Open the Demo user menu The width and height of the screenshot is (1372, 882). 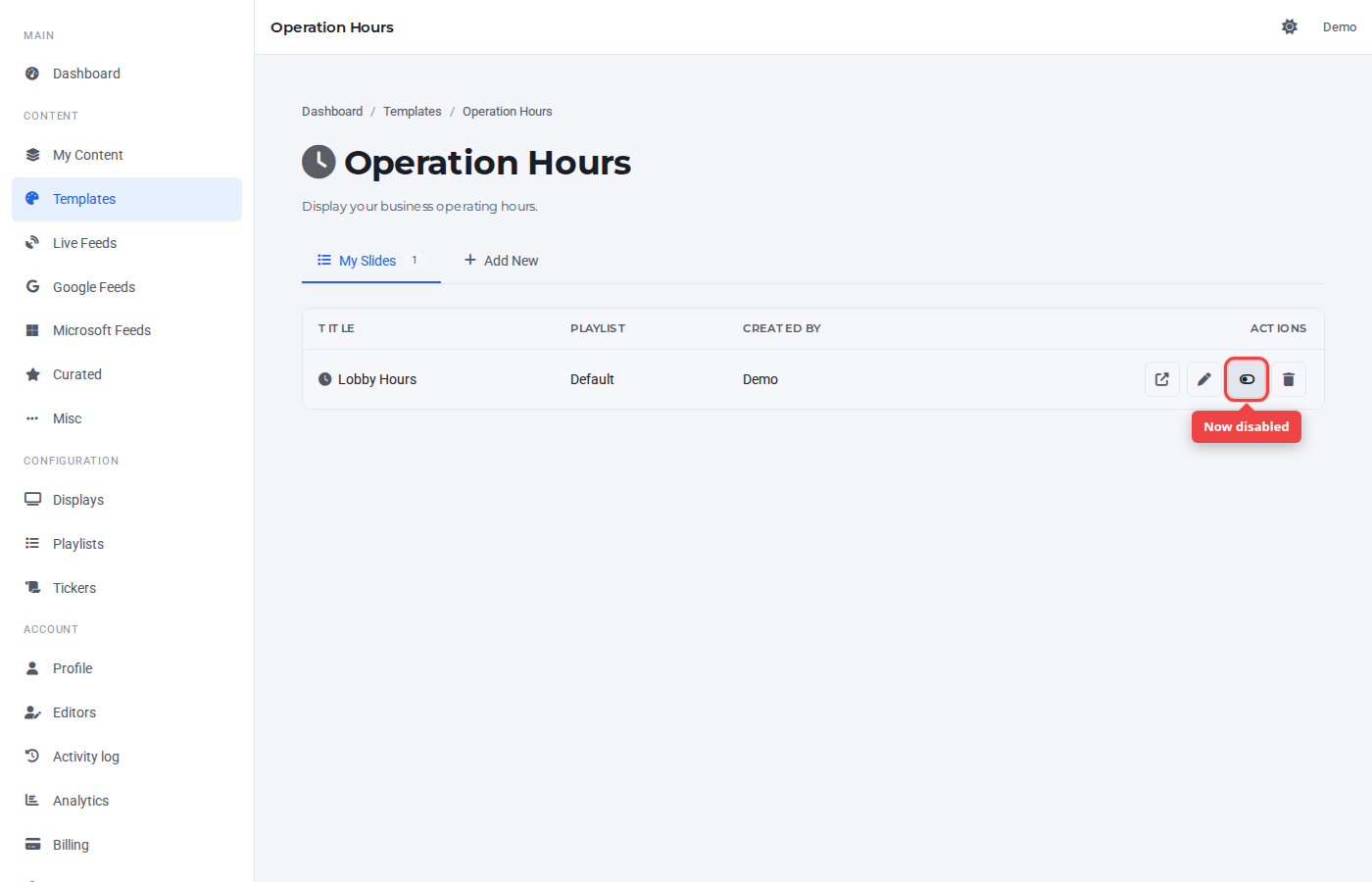click(x=1340, y=26)
